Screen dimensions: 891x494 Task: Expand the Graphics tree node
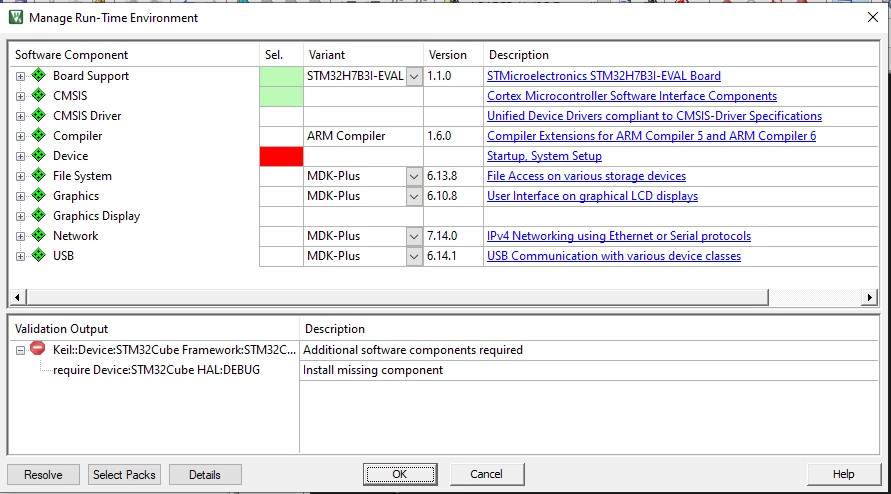[x=20, y=196]
